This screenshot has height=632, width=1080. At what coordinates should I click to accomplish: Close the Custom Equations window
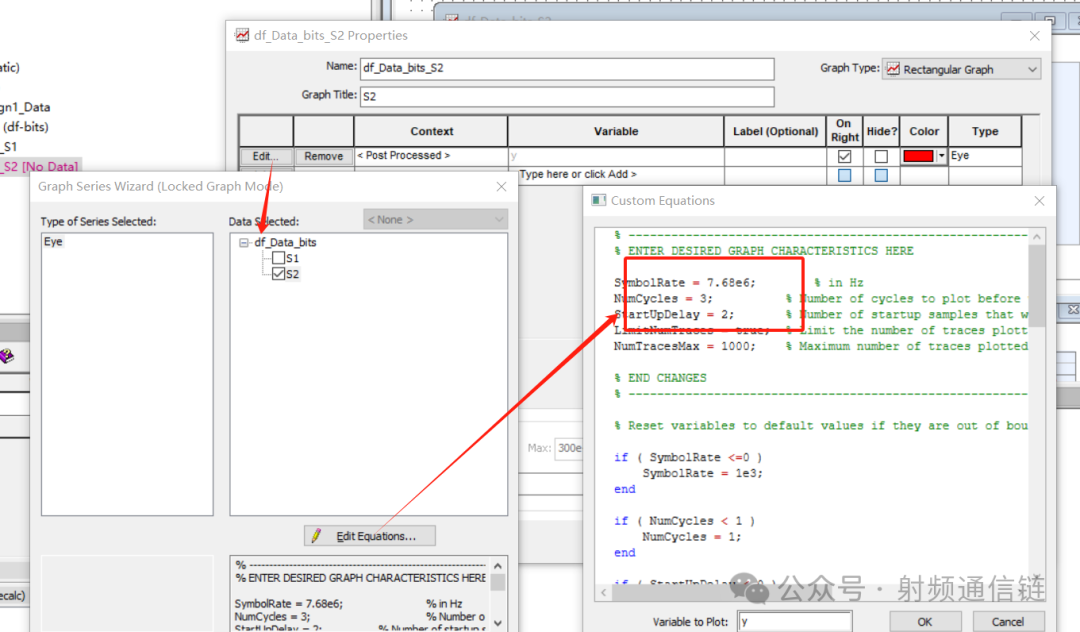coord(1039,201)
